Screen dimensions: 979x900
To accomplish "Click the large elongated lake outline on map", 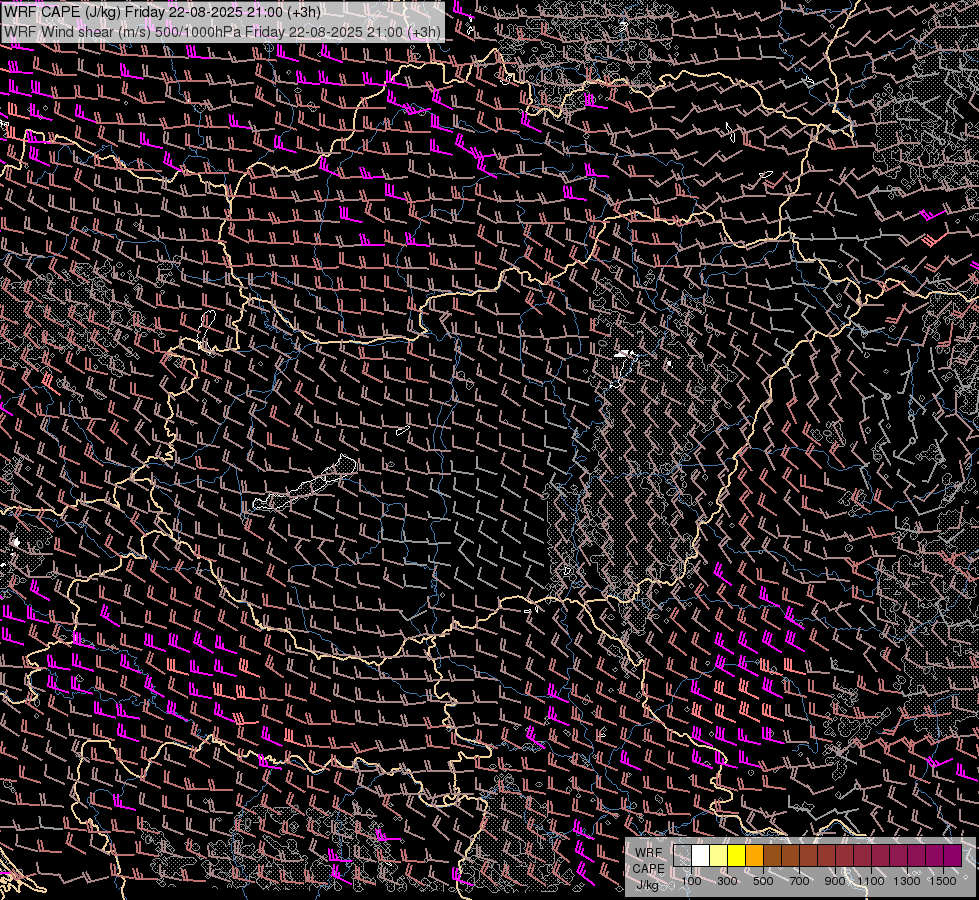I will tap(305, 483).
